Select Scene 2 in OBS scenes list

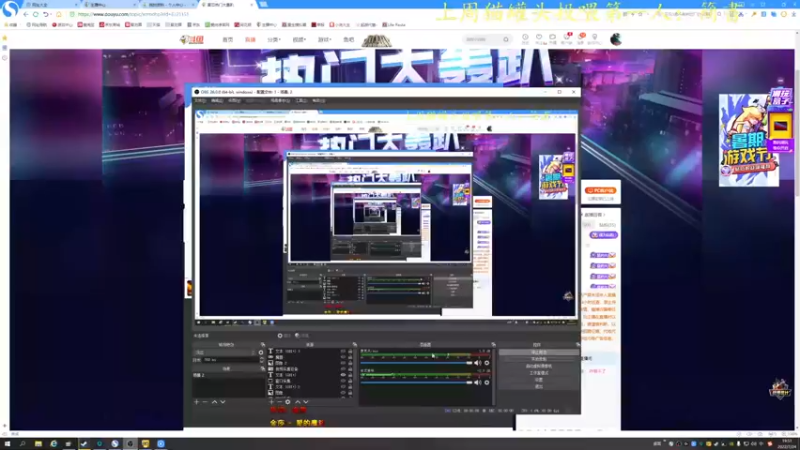[x=228, y=375]
